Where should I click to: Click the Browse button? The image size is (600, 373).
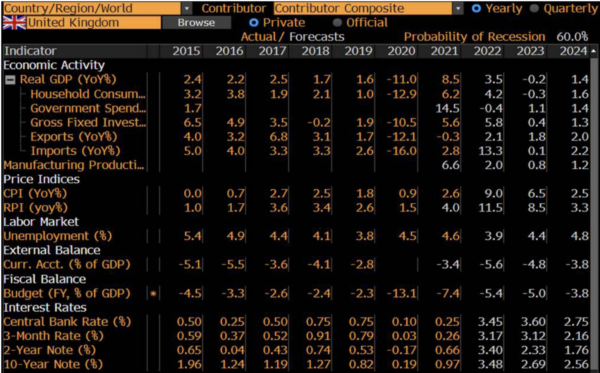click(196, 23)
